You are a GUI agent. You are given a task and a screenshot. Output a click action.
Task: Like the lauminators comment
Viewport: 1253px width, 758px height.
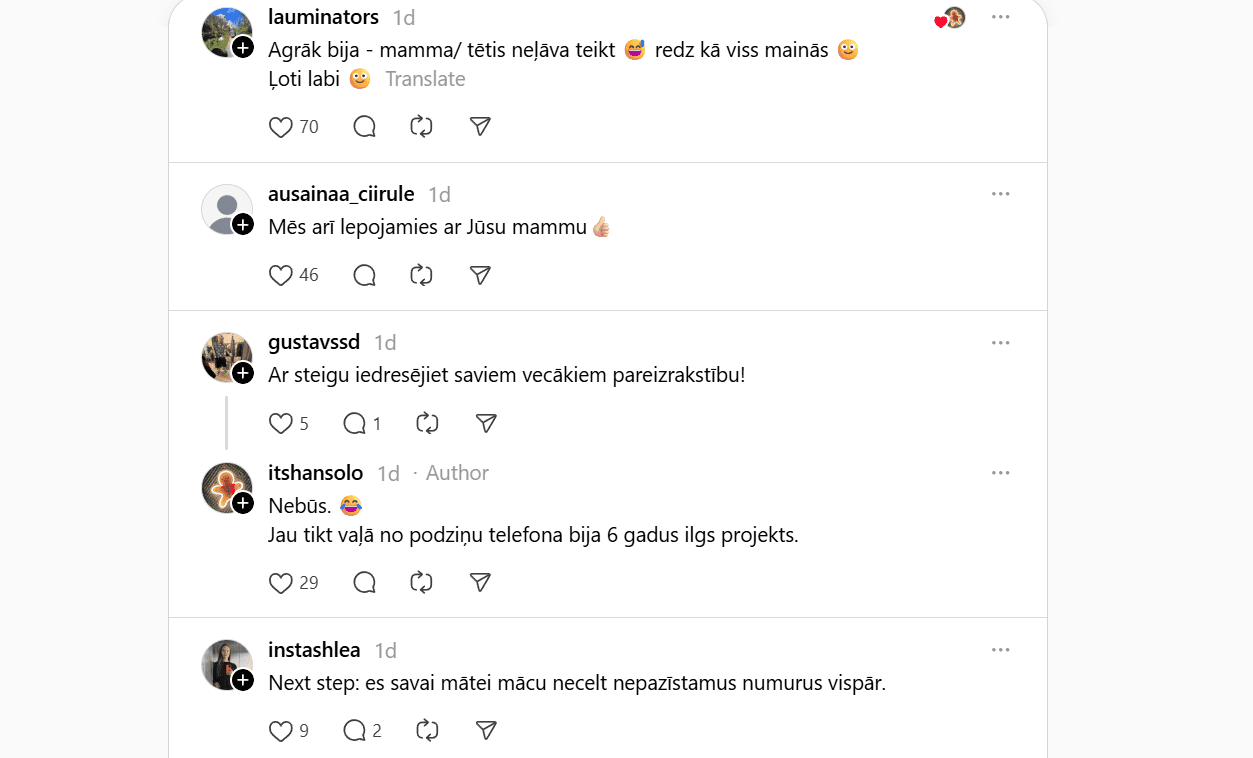pyautogui.click(x=281, y=127)
